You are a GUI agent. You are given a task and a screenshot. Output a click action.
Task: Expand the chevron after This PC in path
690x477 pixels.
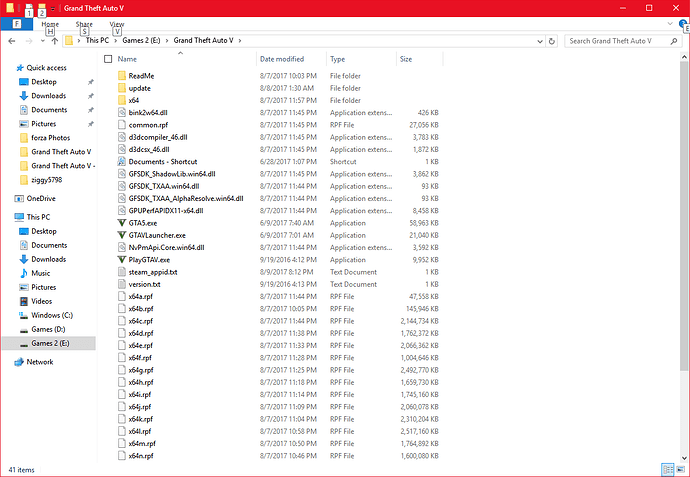click(116, 40)
